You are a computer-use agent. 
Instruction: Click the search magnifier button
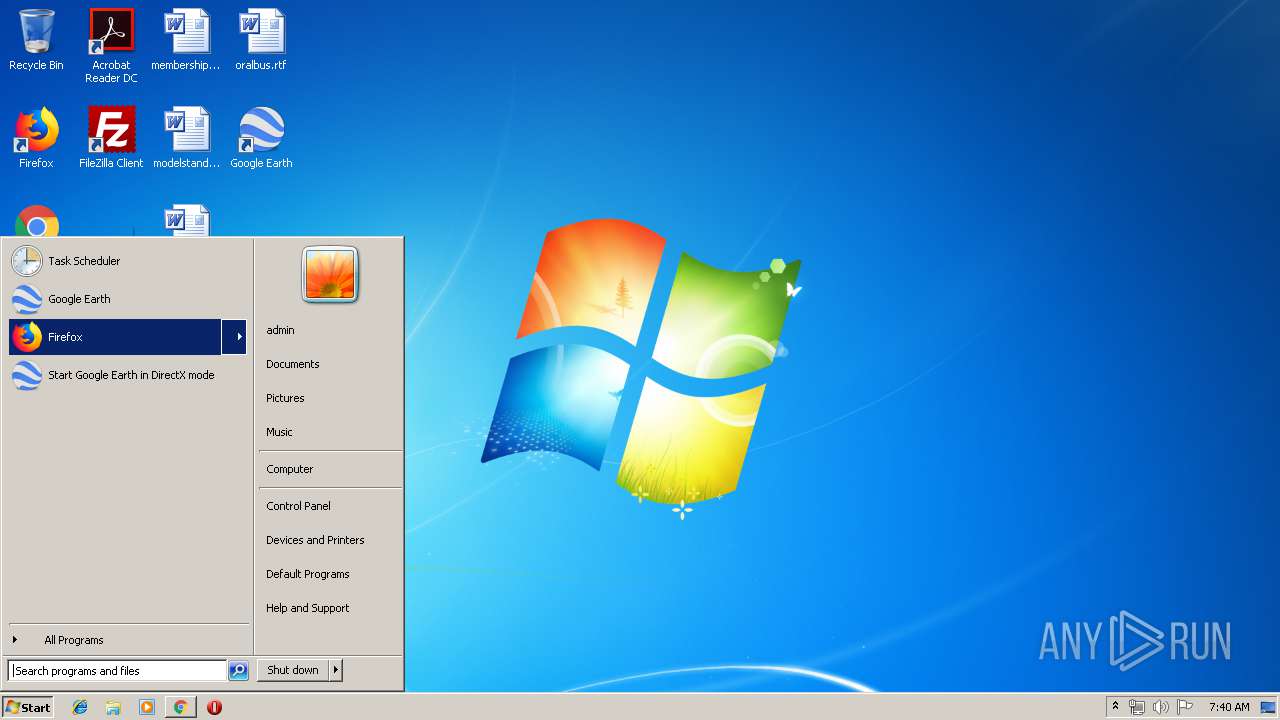click(238, 671)
